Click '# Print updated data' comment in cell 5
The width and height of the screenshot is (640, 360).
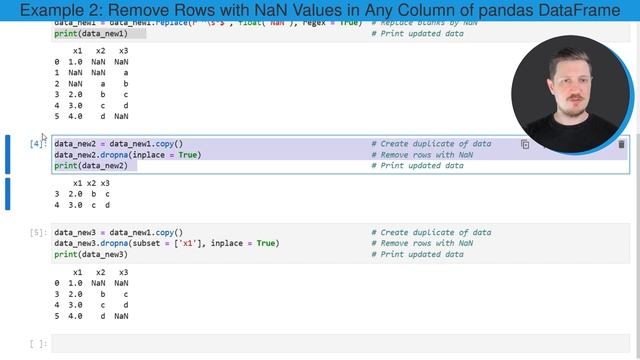(x=418, y=254)
